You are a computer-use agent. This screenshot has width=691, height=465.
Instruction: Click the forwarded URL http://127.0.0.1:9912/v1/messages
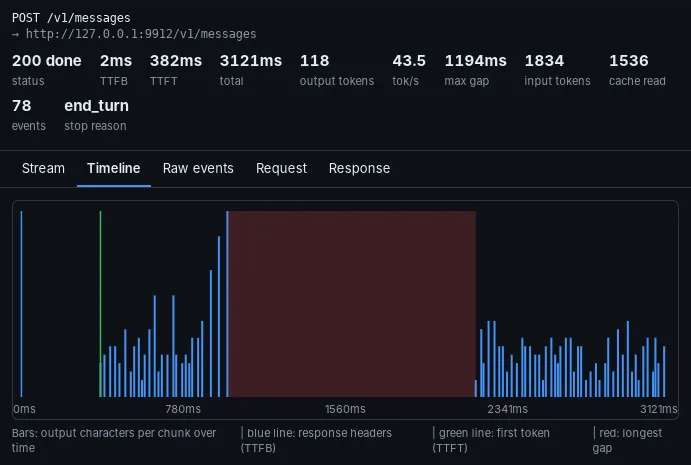click(x=141, y=34)
